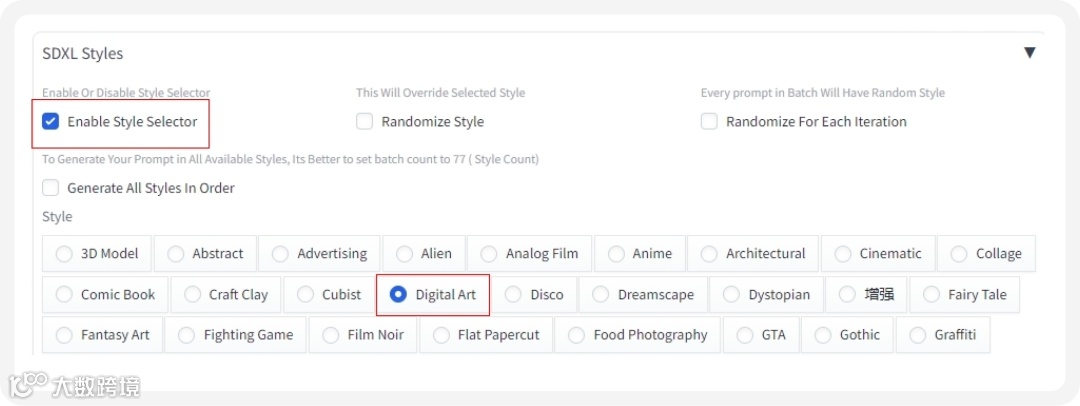Pick the Collage style
Screen dimensions: 1080x406
[x=959, y=254]
